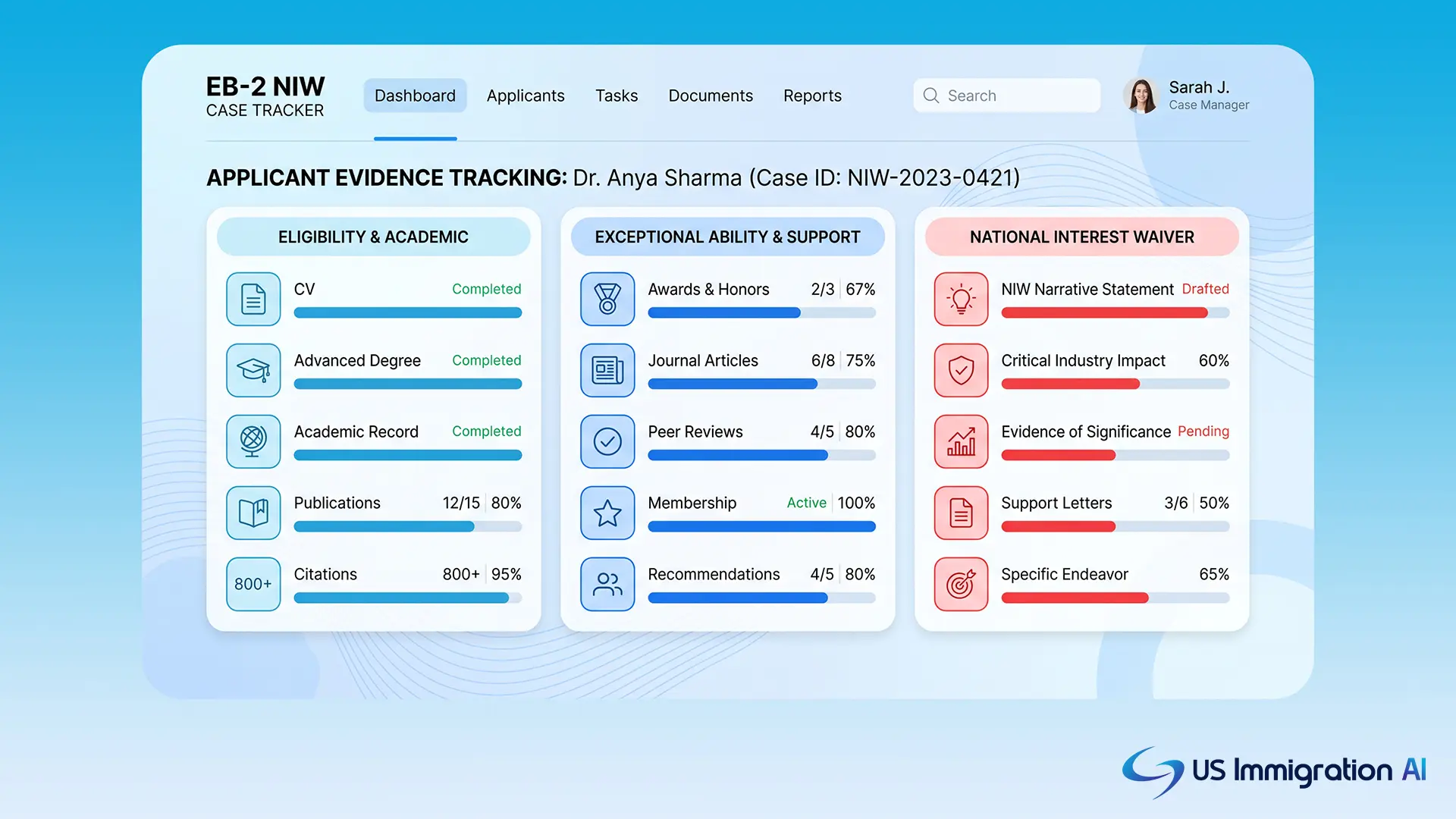Click the Membership star icon

[x=607, y=513]
